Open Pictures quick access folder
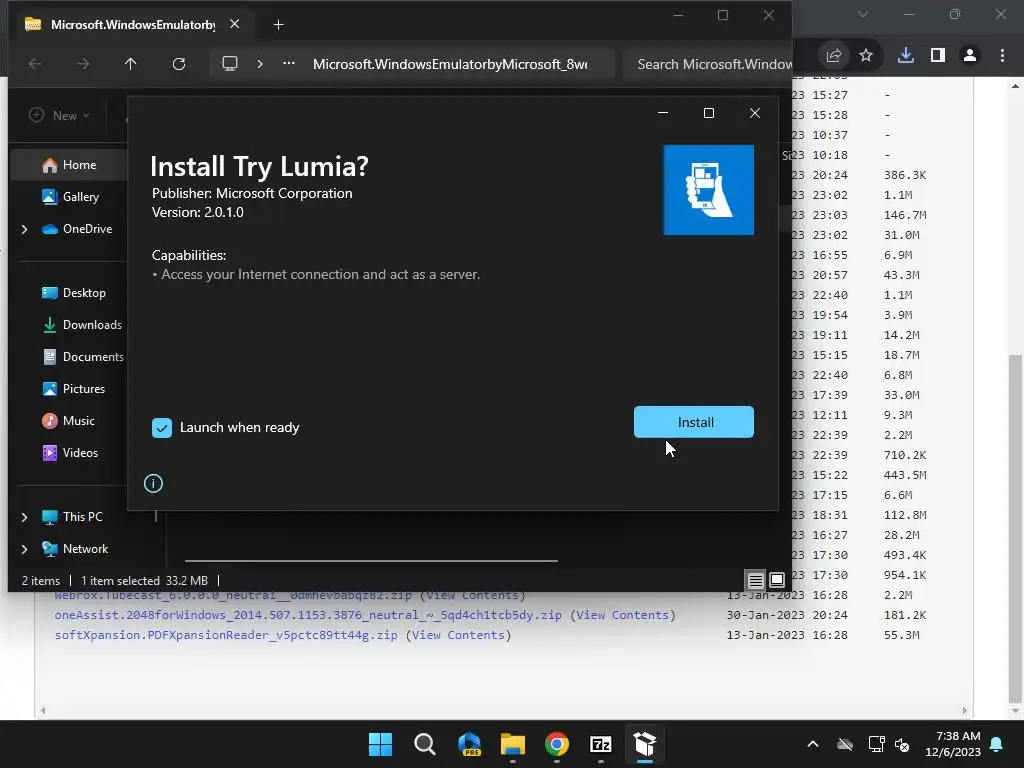Viewport: 1024px width, 768px height. point(74,389)
